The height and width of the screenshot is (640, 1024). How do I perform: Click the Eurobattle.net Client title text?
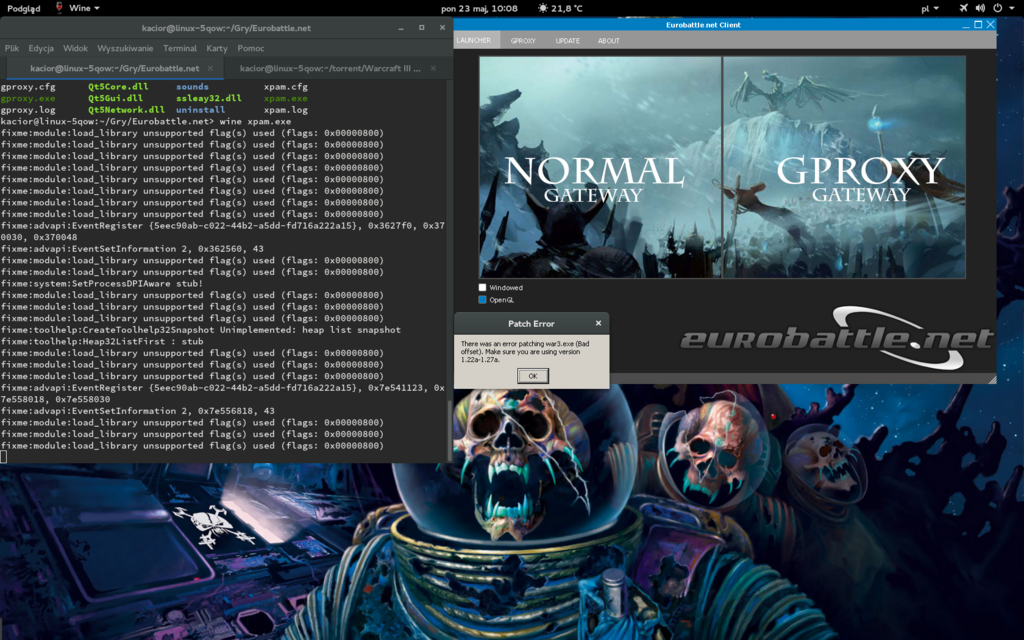click(703, 25)
